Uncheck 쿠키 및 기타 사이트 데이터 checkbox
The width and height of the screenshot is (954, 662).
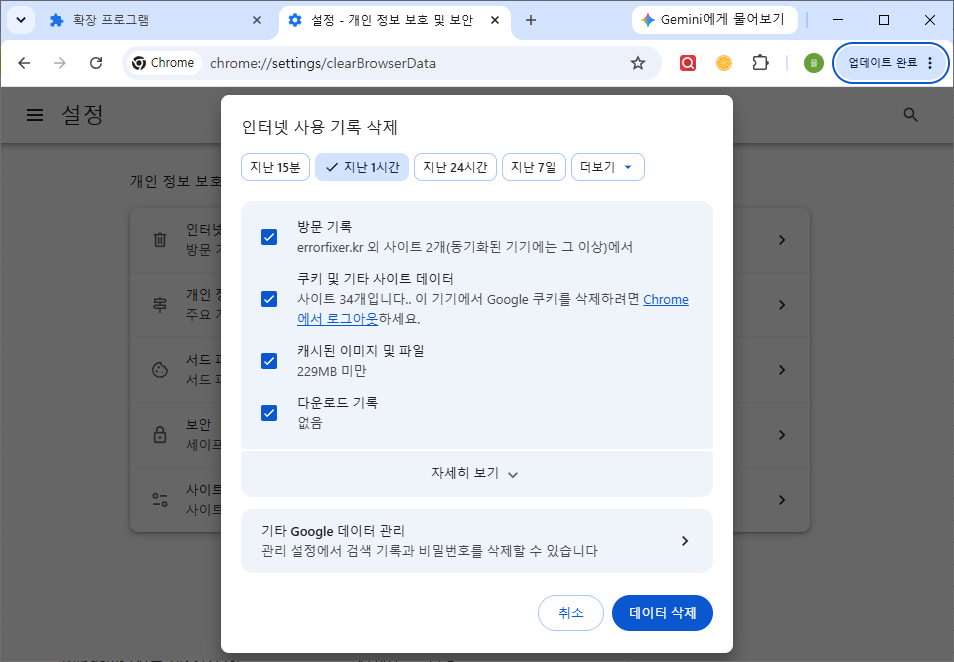[269, 299]
